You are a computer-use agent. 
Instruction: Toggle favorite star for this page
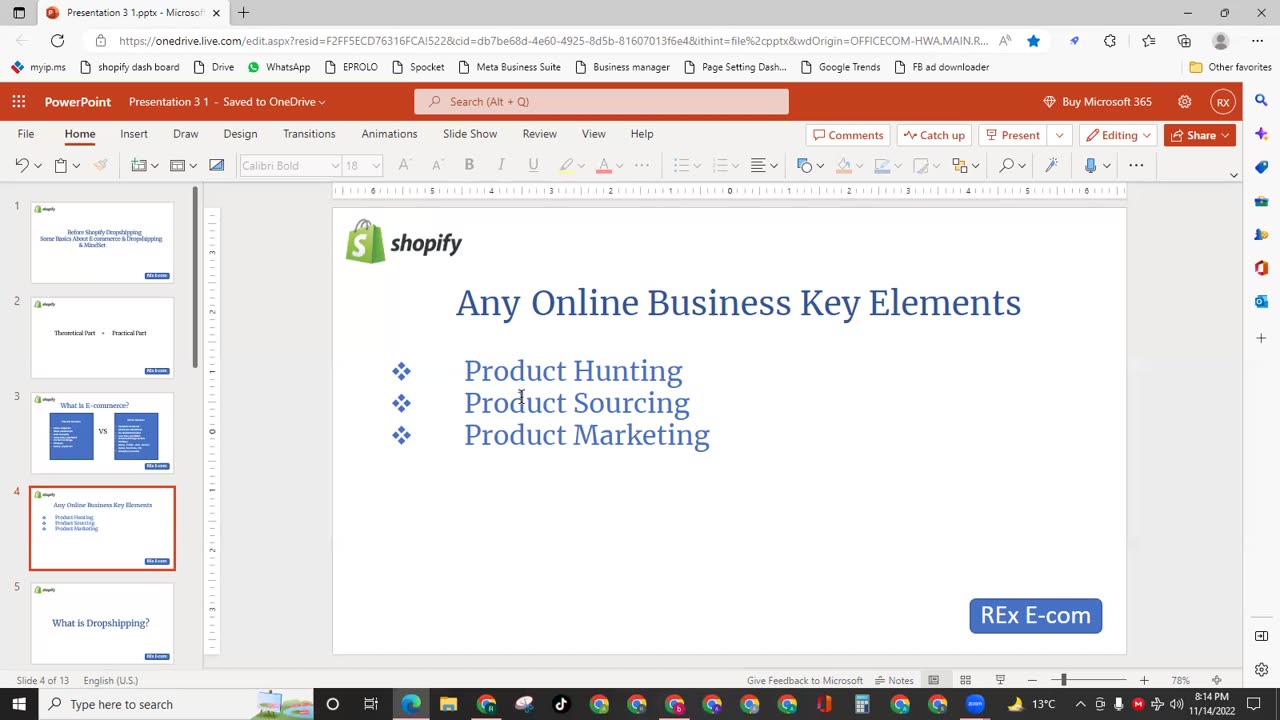pos(1033,41)
